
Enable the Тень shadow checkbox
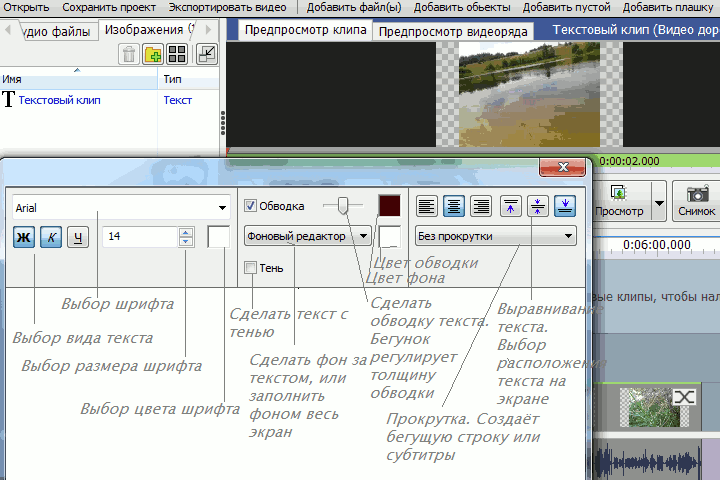[251, 268]
